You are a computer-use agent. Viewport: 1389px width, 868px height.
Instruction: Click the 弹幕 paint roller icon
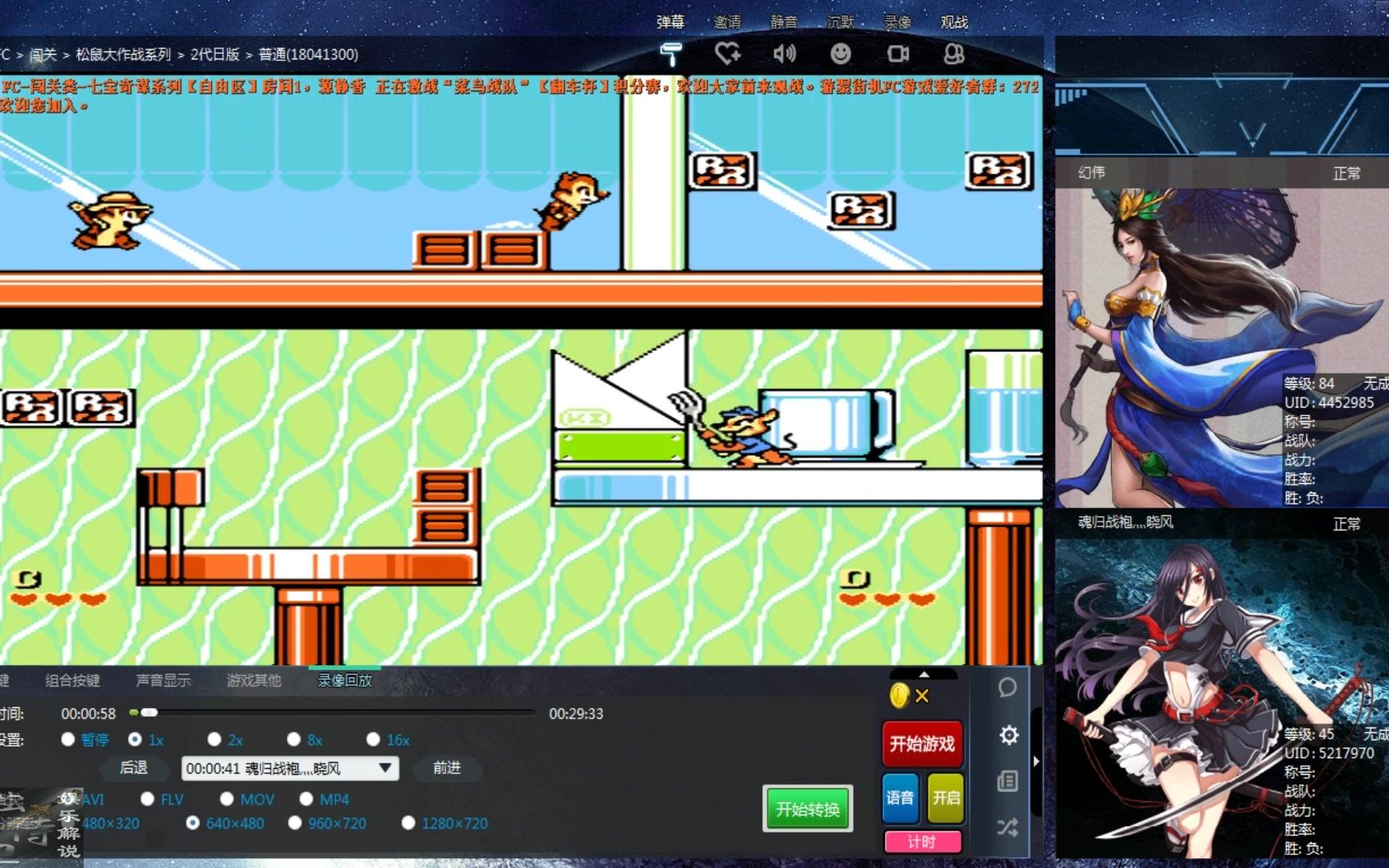click(x=670, y=54)
